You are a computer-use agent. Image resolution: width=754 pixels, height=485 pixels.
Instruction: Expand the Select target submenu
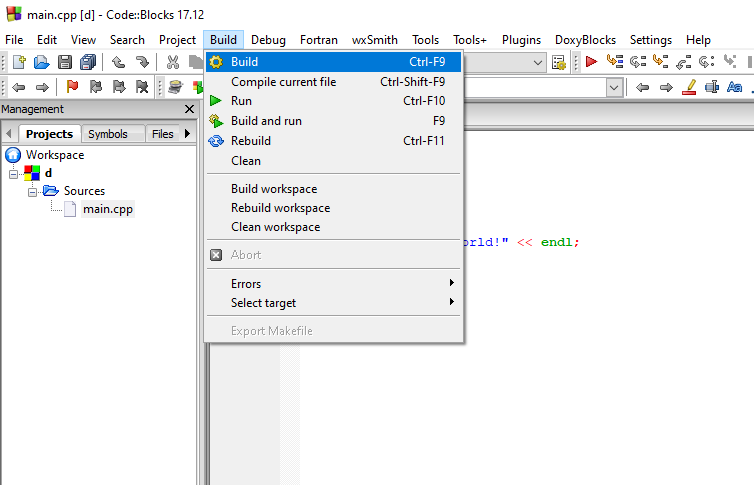(333, 303)
